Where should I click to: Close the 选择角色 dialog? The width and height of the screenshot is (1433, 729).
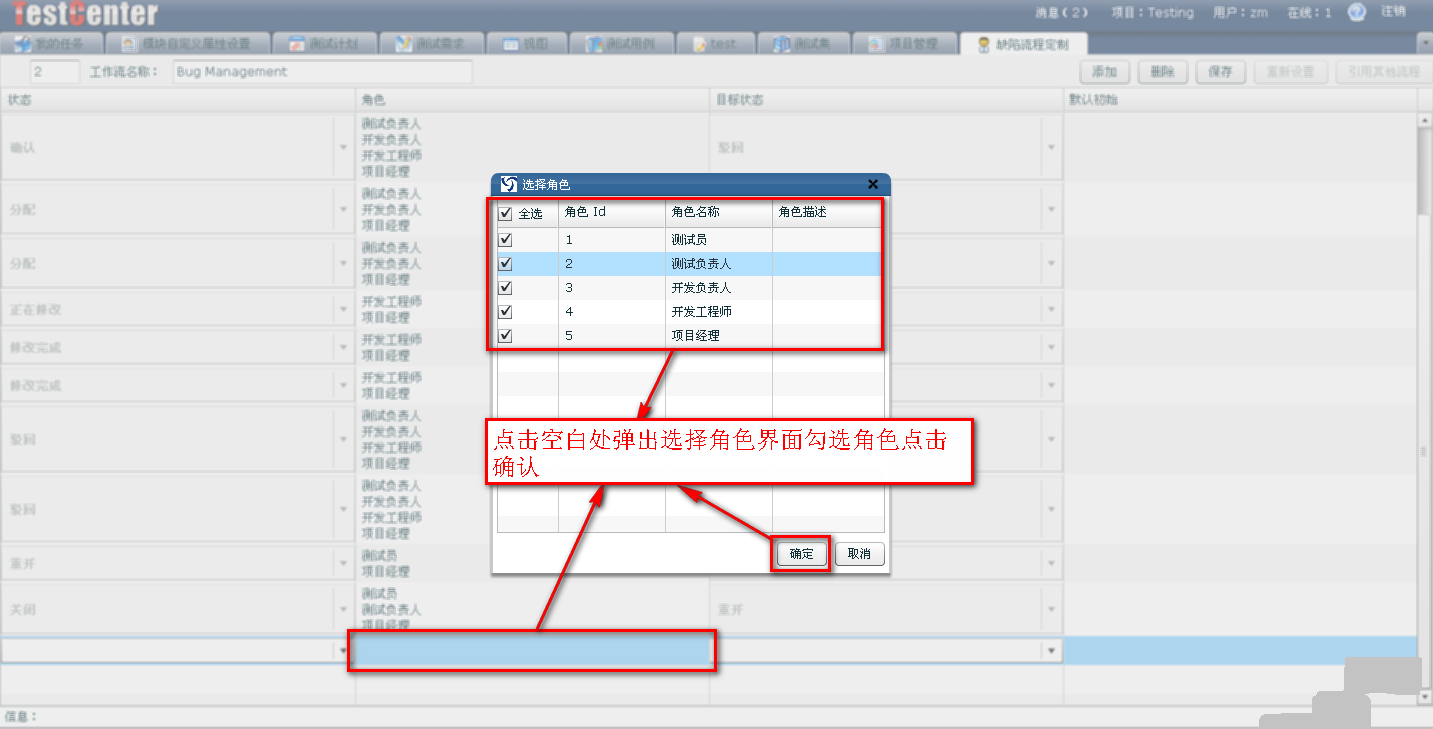873,185
